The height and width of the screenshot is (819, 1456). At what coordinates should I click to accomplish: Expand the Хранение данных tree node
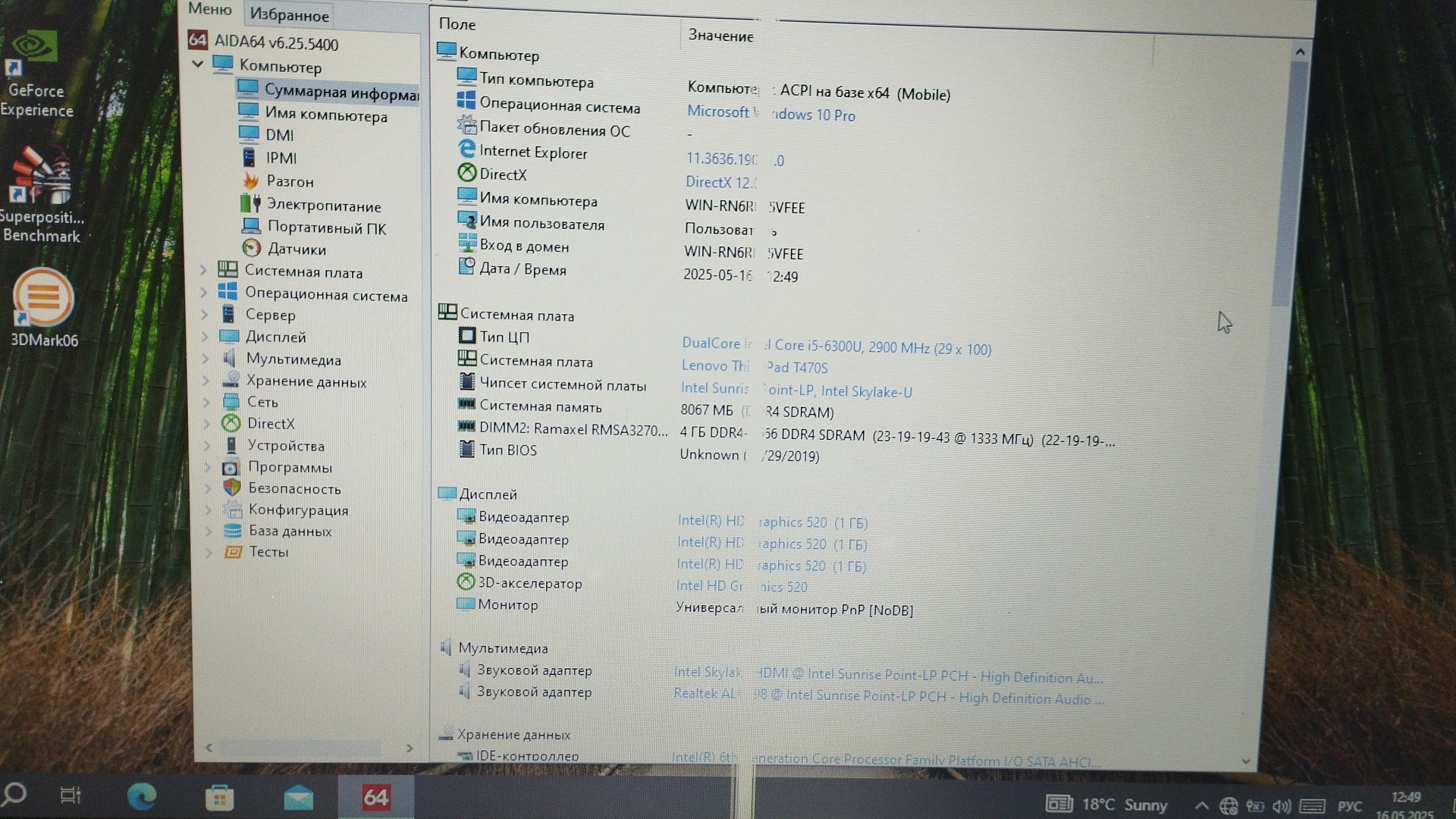tap(206, 381)
